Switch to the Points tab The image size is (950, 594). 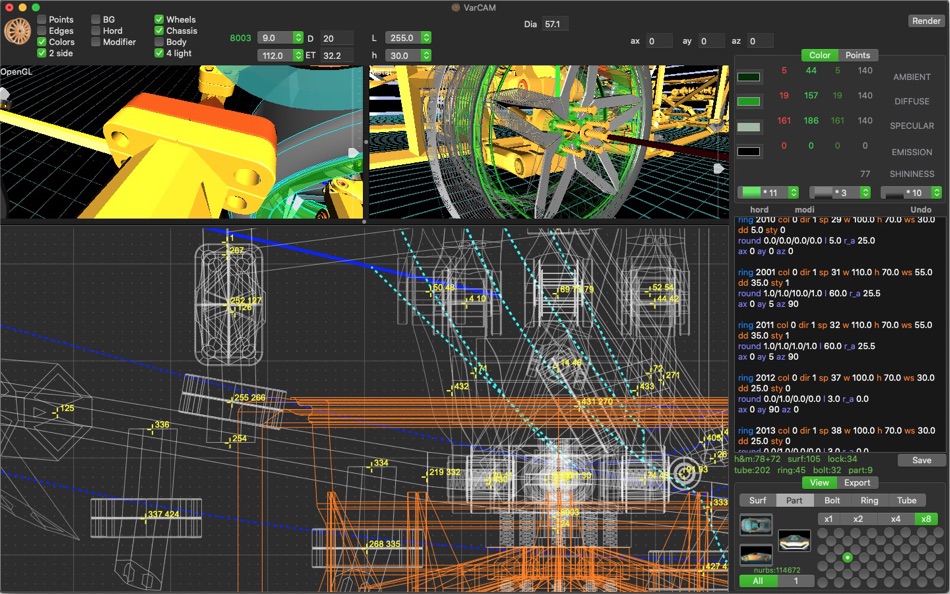pos(858,55)
